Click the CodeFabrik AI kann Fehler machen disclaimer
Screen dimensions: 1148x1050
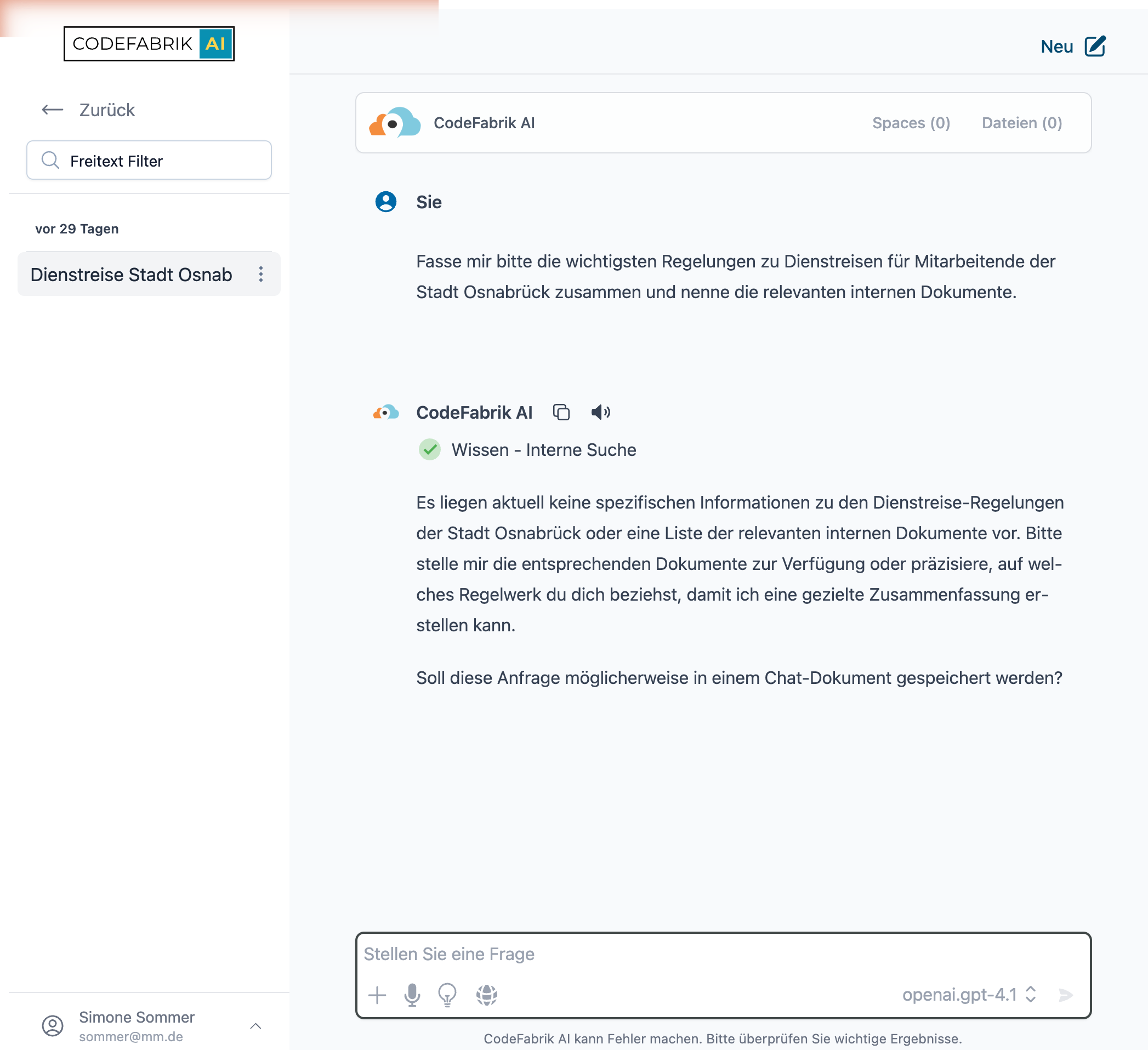pyautogui.click(x=723, y=1038)
